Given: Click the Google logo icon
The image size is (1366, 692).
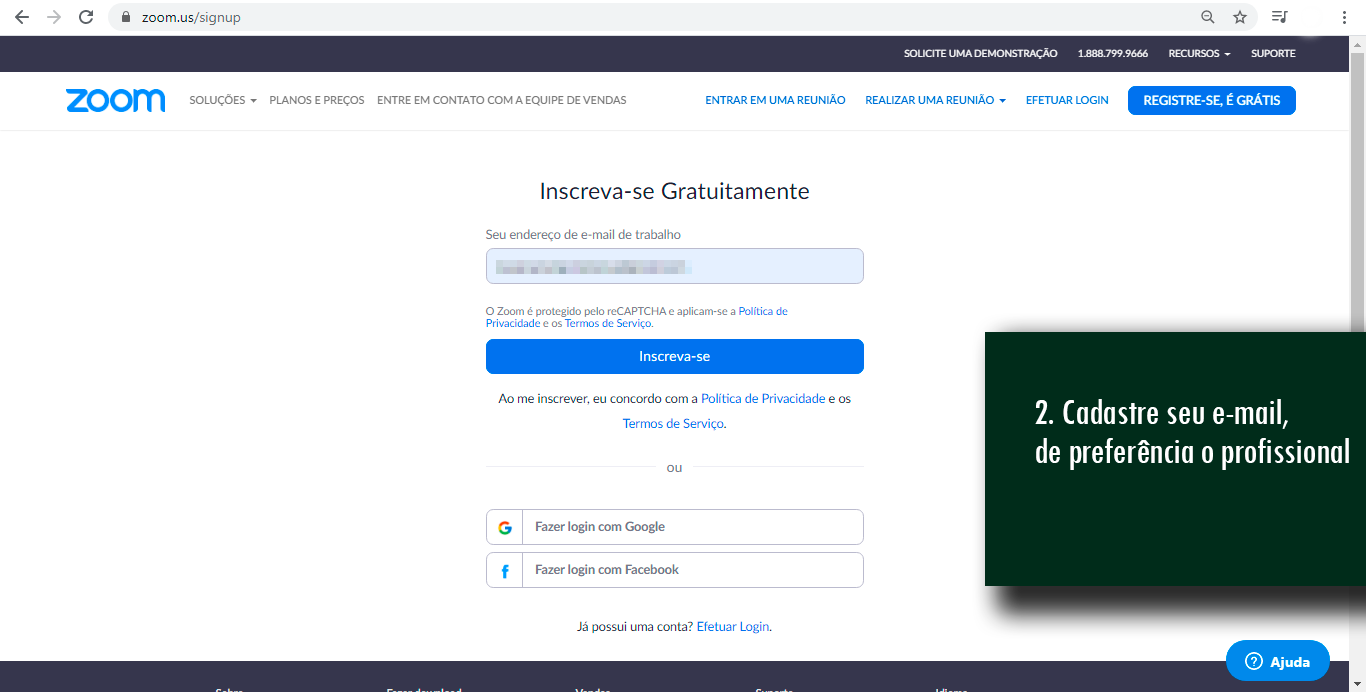Looking at the screenshot, I should click(505, 527).
